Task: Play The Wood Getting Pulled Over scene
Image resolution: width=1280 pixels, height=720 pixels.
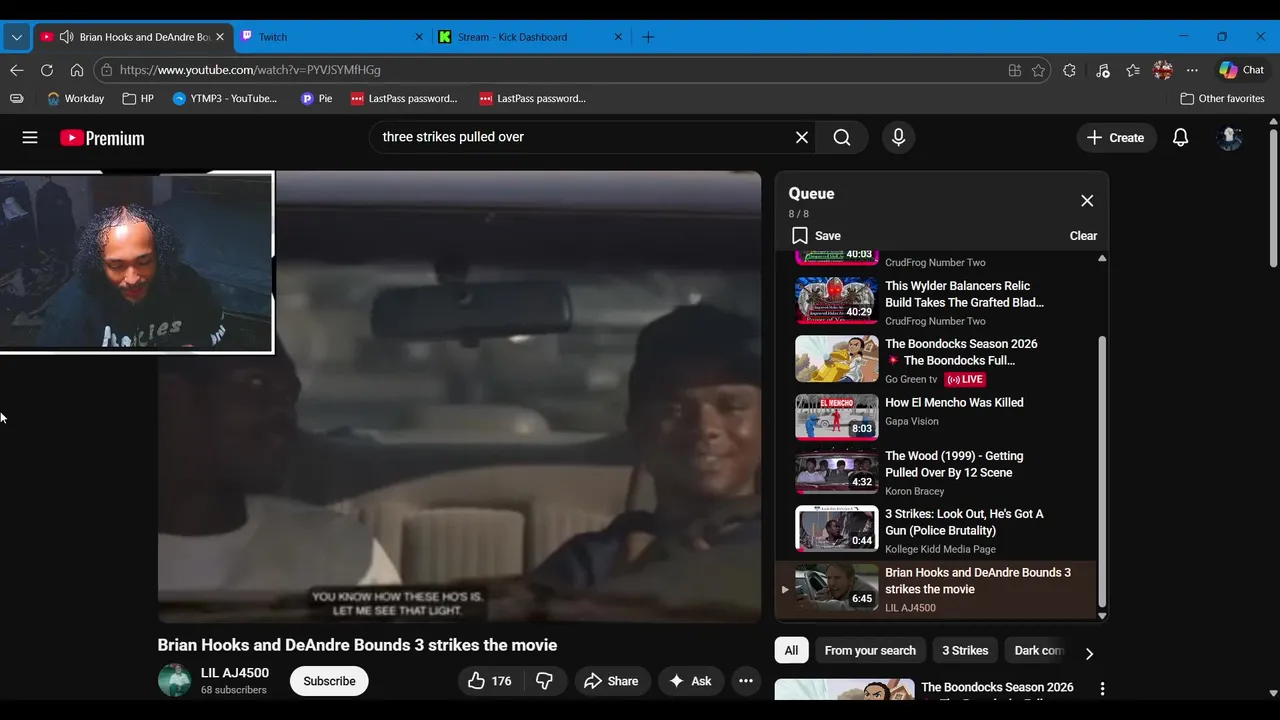Action: pos(935,472)
